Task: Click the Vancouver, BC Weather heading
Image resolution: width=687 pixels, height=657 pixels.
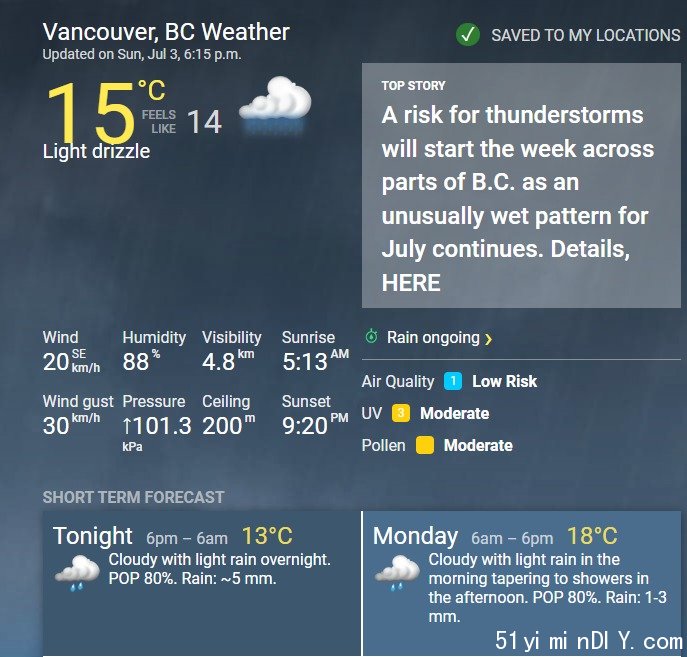Action: pos(166,32)
